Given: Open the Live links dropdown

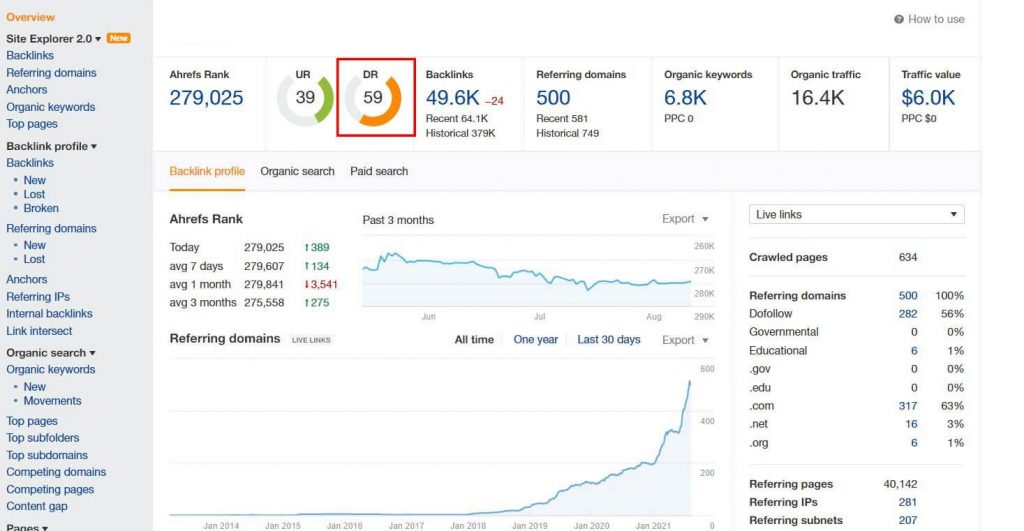Looking at the screenshot, I should [856, 214].
